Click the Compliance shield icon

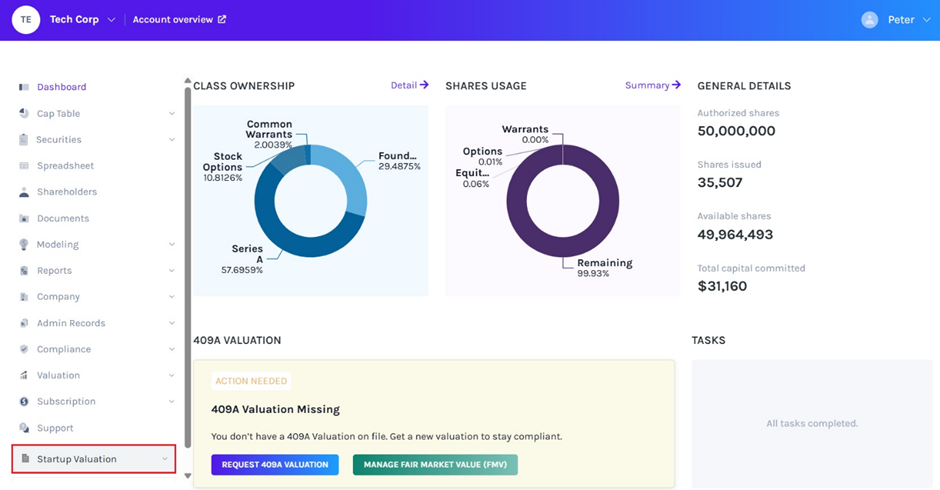pos(24,349)
